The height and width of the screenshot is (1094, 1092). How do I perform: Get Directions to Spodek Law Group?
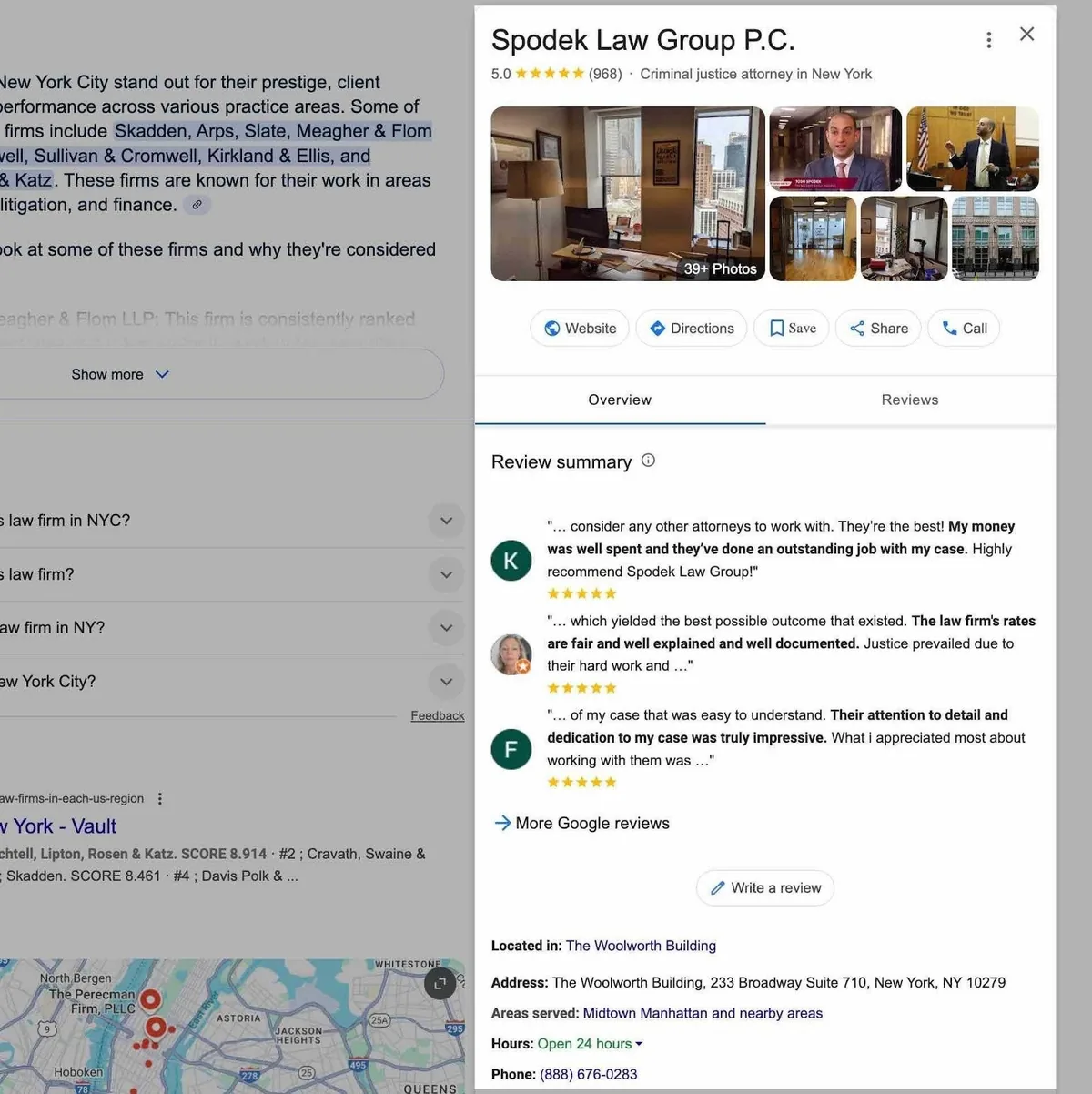692,329
